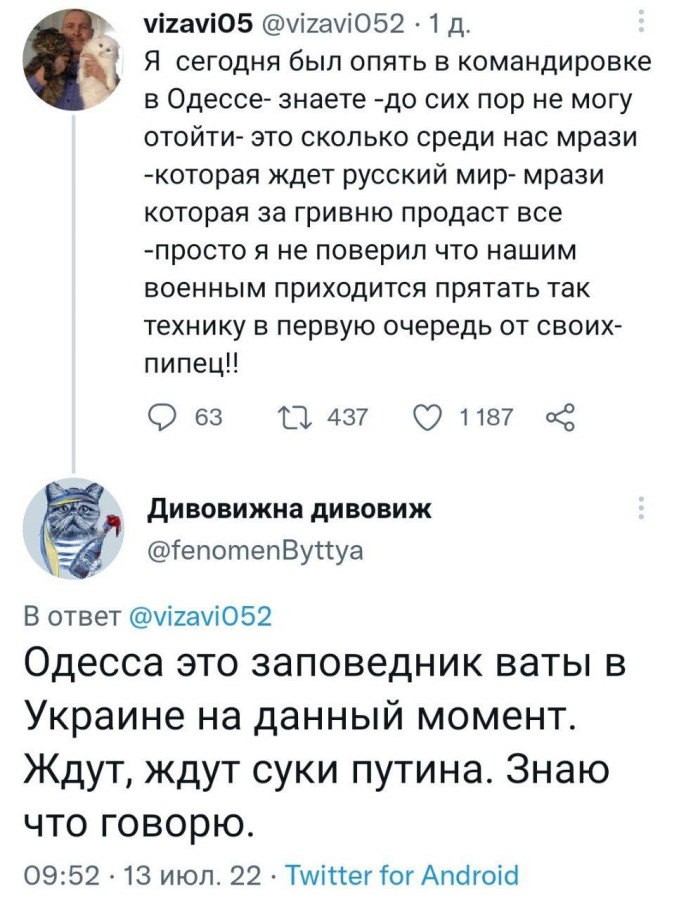
Task: Open the three-dot menu on Дивовижна дивовиж's reply
Action: click(641, 507)
